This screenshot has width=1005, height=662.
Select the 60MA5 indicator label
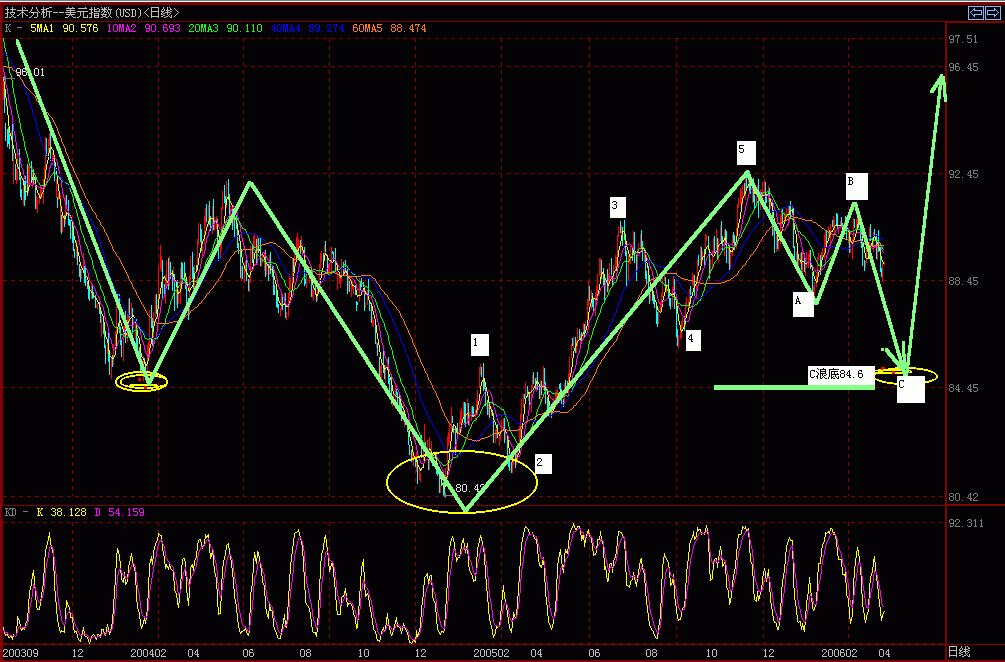(368, 28)
